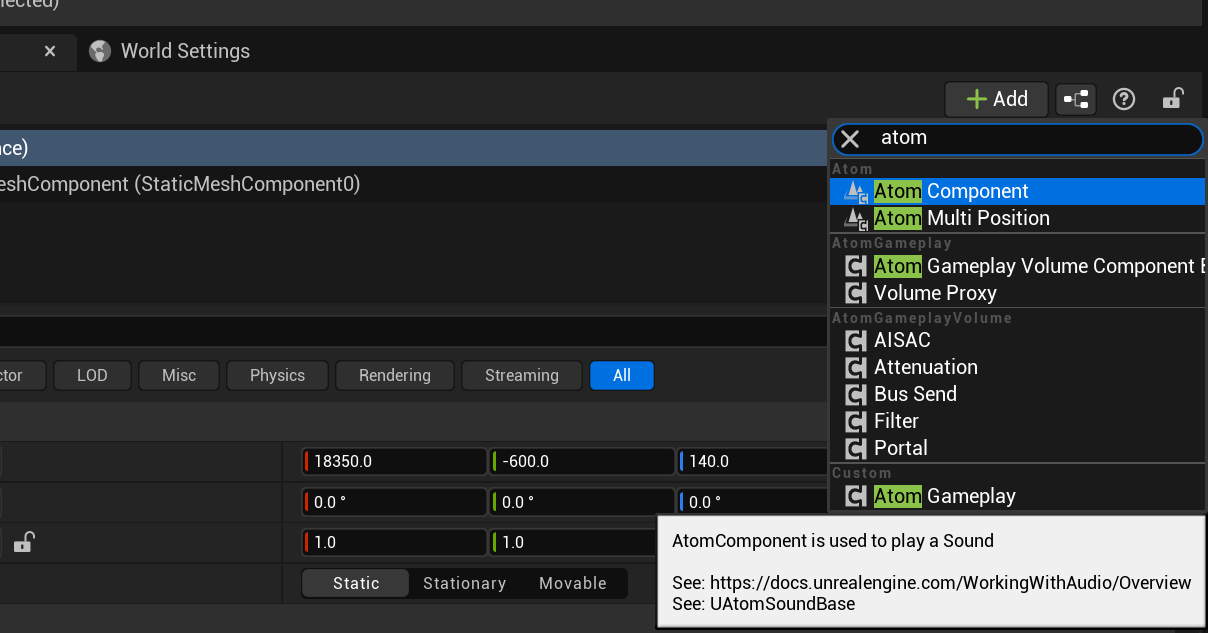Viewport: 1208px width, 633px height.
Task: Pick Atom Gameplay Volume Component entry
Action: click(1017, 266)
